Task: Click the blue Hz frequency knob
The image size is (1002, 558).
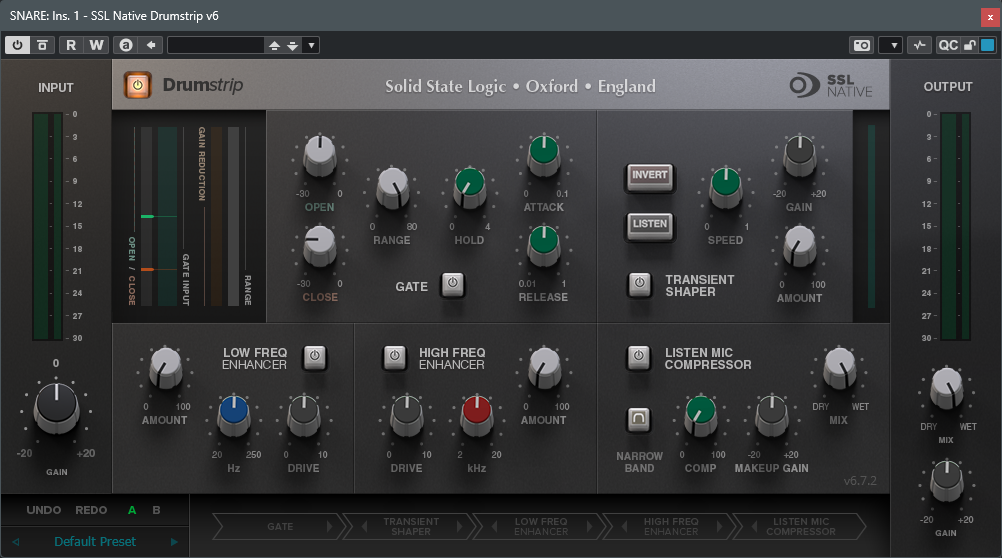Action: [234, 414]
